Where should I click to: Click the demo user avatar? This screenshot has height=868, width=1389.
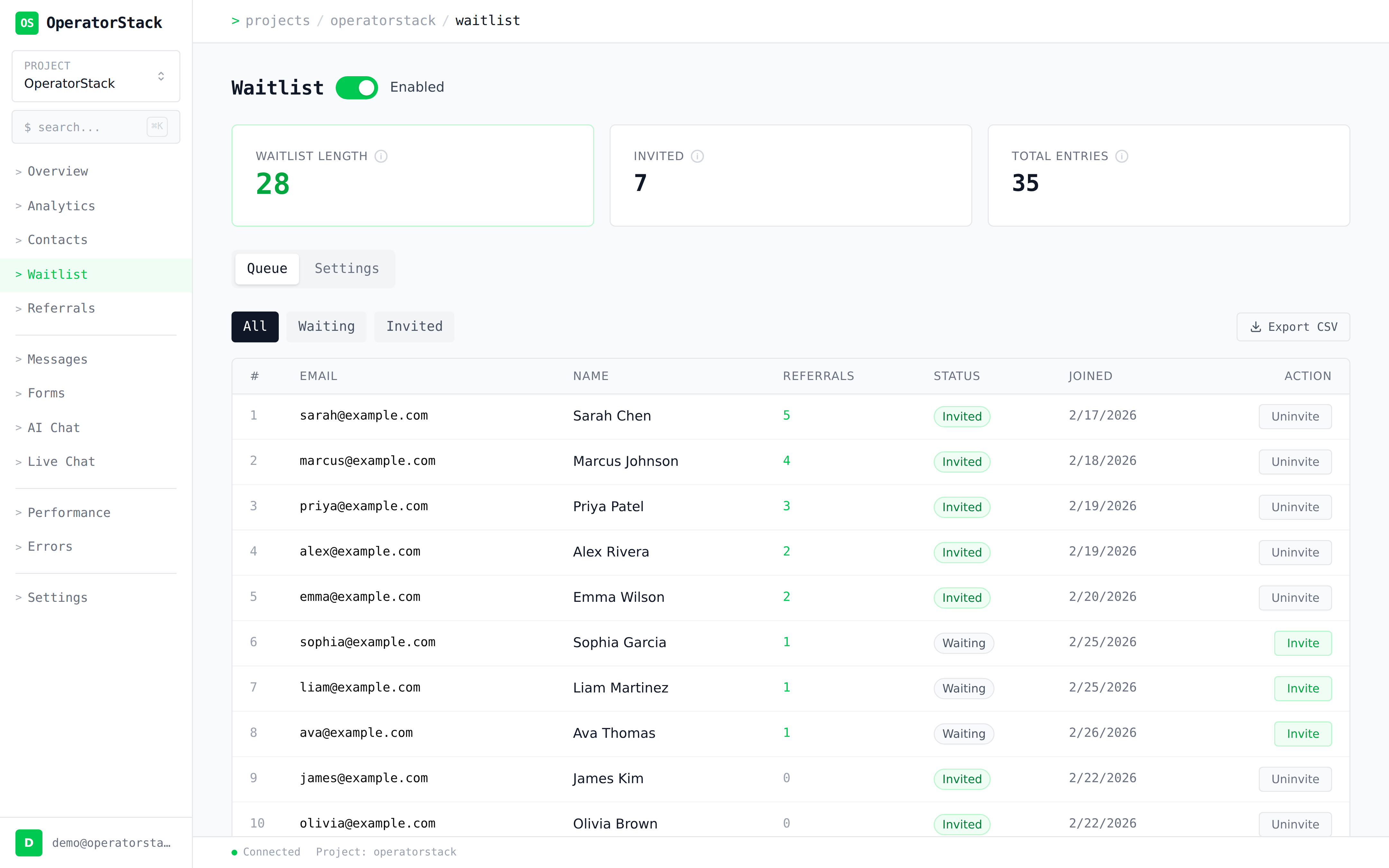click(29, 843)
